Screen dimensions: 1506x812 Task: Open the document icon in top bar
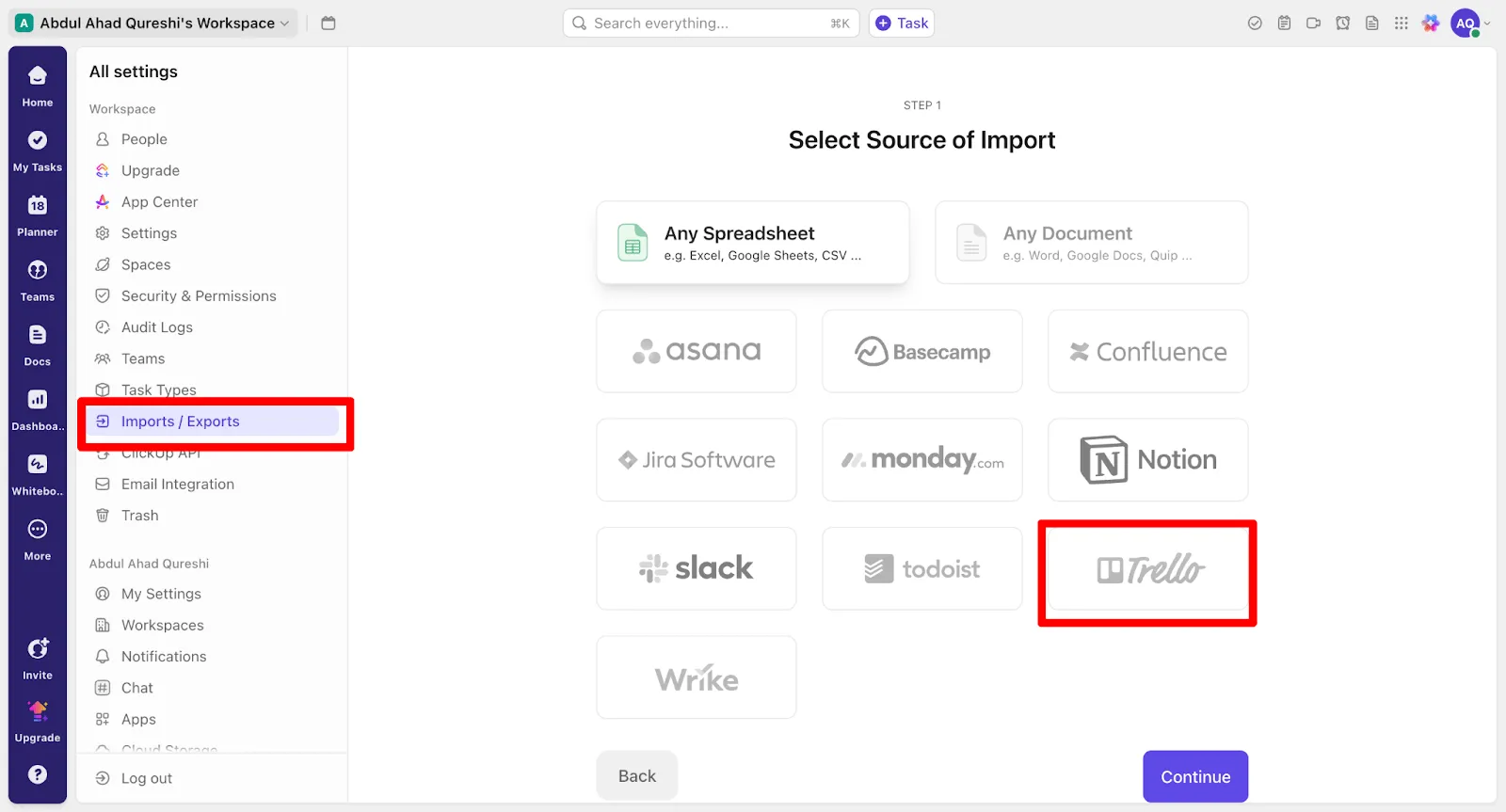pyautogui.click(x=1372, y=23)
